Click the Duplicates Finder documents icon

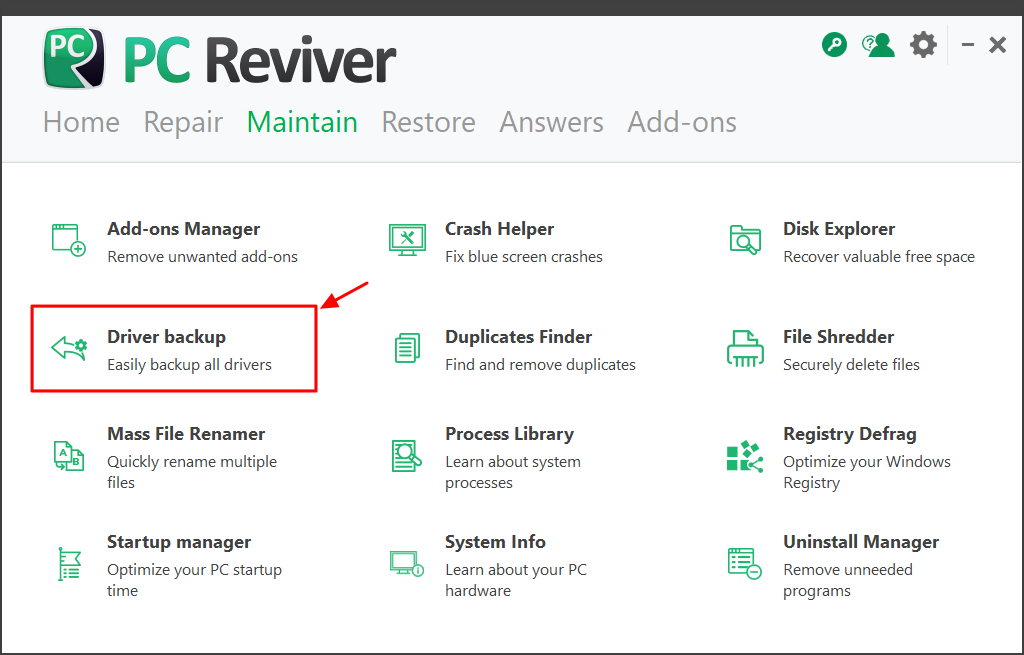pyautogui.click(x=407, y=347)
